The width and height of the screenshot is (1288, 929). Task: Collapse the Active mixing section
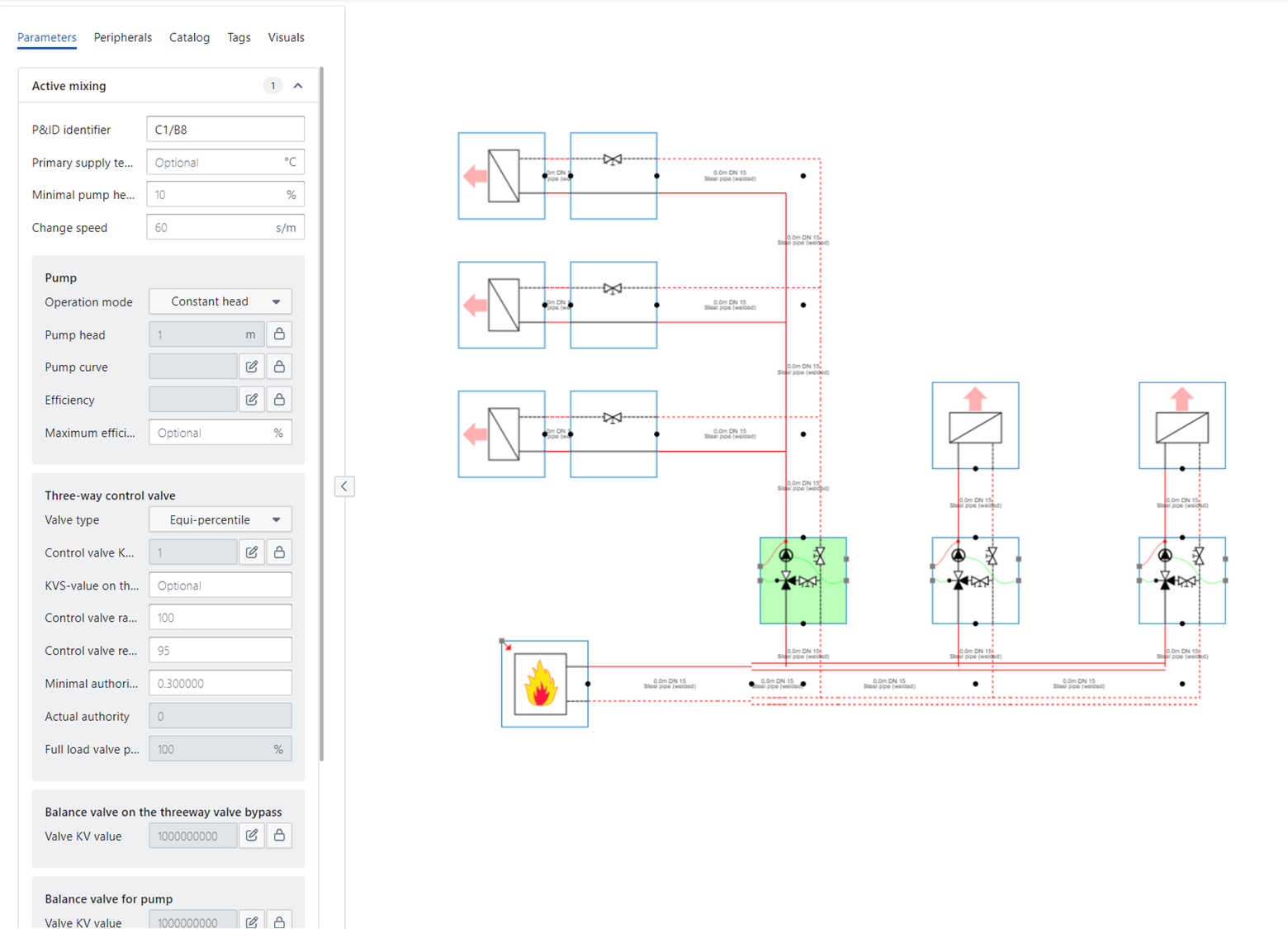click(x=298, y=86)
